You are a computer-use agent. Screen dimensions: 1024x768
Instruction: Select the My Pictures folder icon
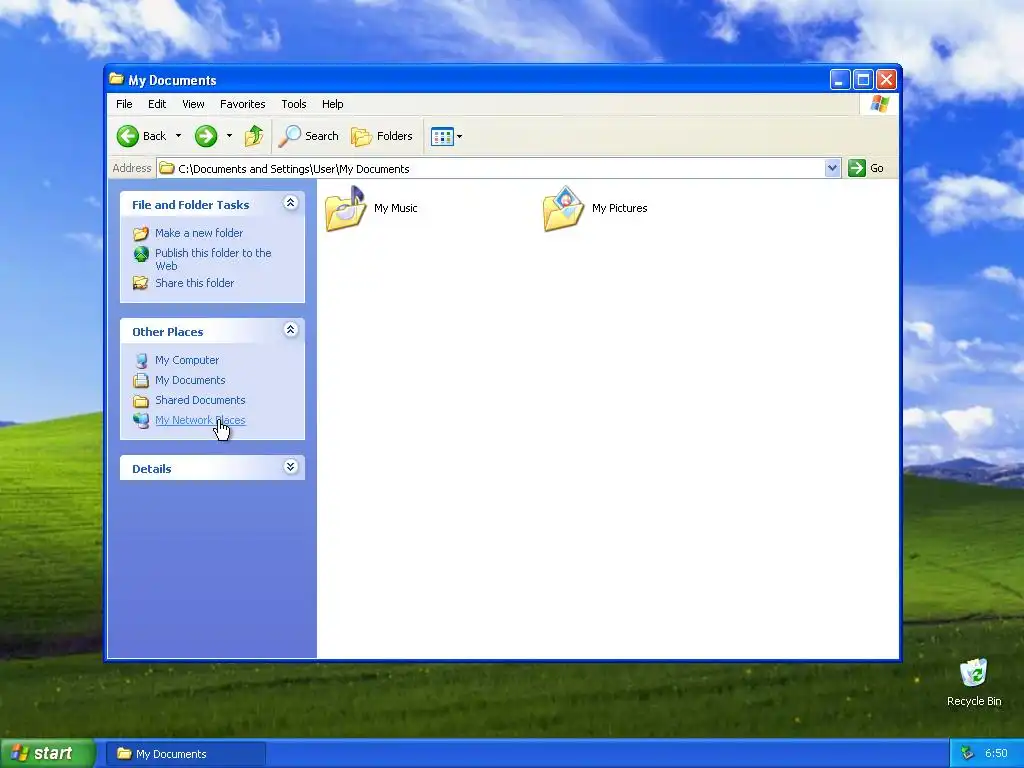click(x=564, y=208)
